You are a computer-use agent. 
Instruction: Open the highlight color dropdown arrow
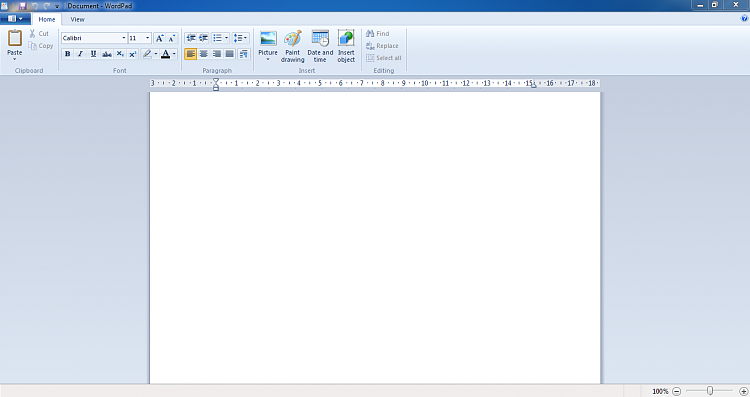pos(156,54)
